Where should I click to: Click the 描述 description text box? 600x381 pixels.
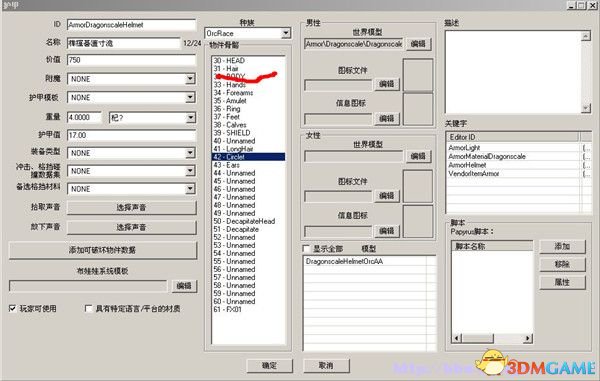coord(513,72)
